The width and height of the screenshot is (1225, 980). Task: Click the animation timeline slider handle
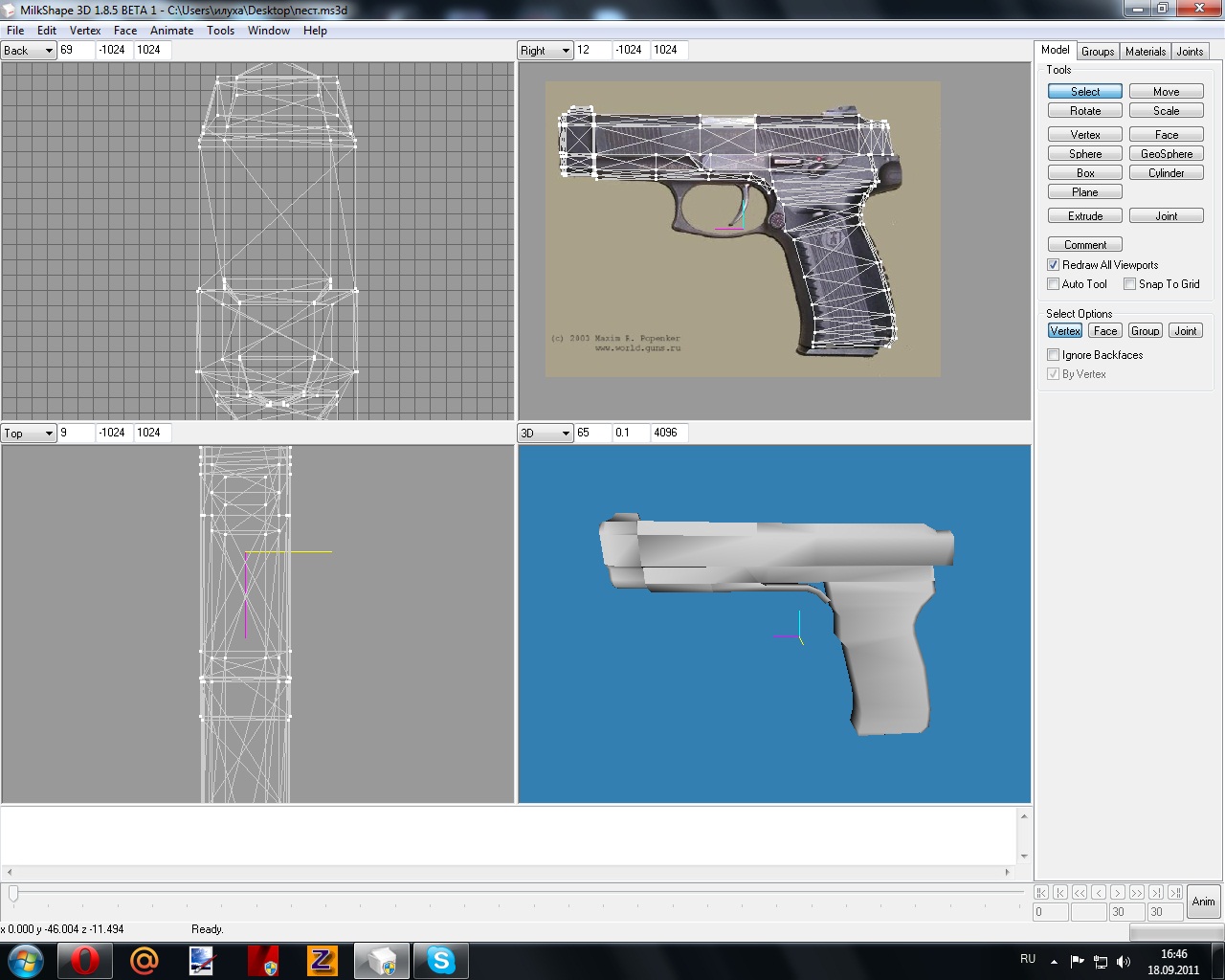13,893
